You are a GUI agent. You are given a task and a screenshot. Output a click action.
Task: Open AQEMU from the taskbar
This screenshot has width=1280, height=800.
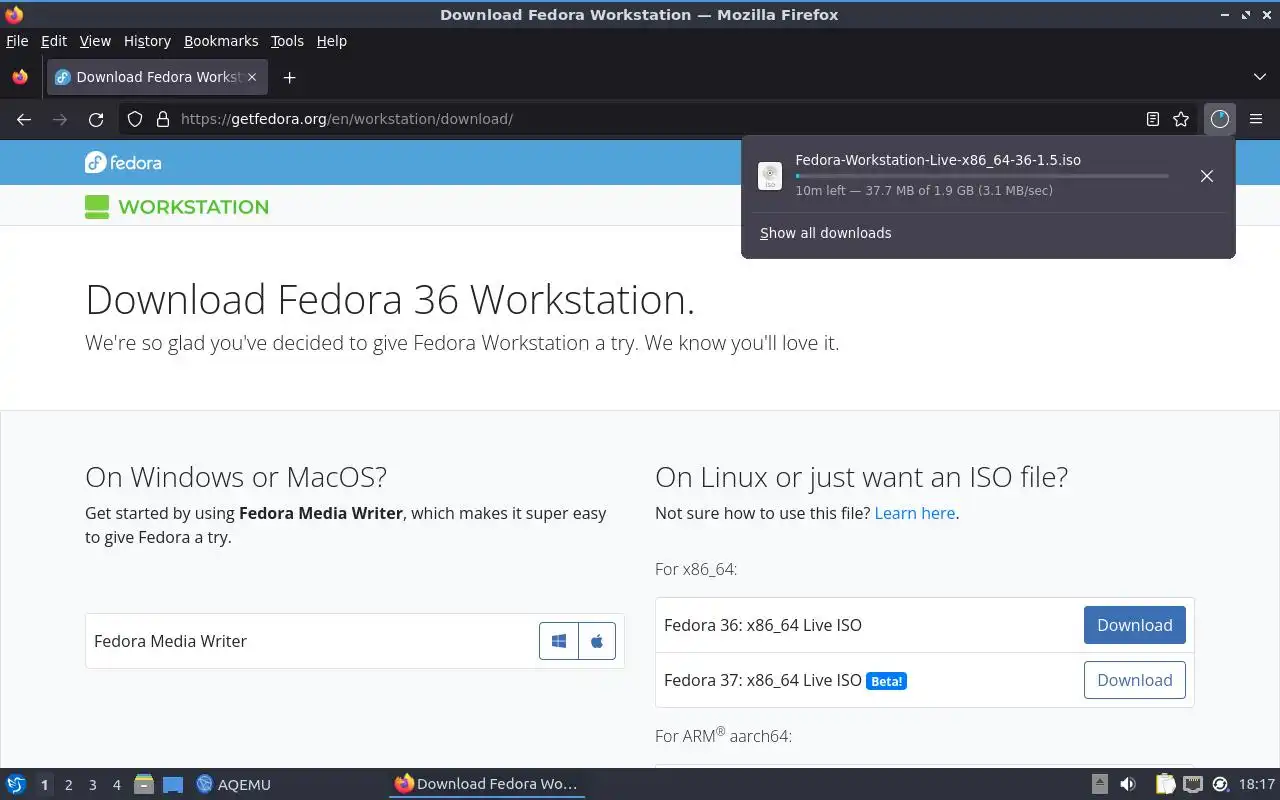pos(233,784)
